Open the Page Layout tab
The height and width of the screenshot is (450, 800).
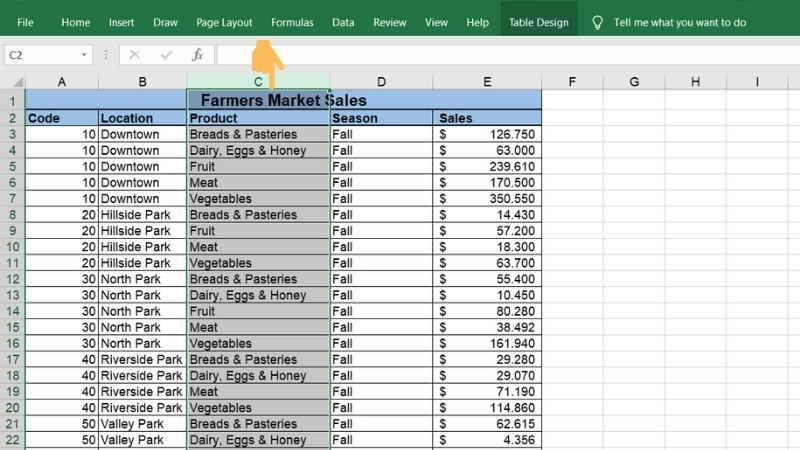click(x=224, y=22)
